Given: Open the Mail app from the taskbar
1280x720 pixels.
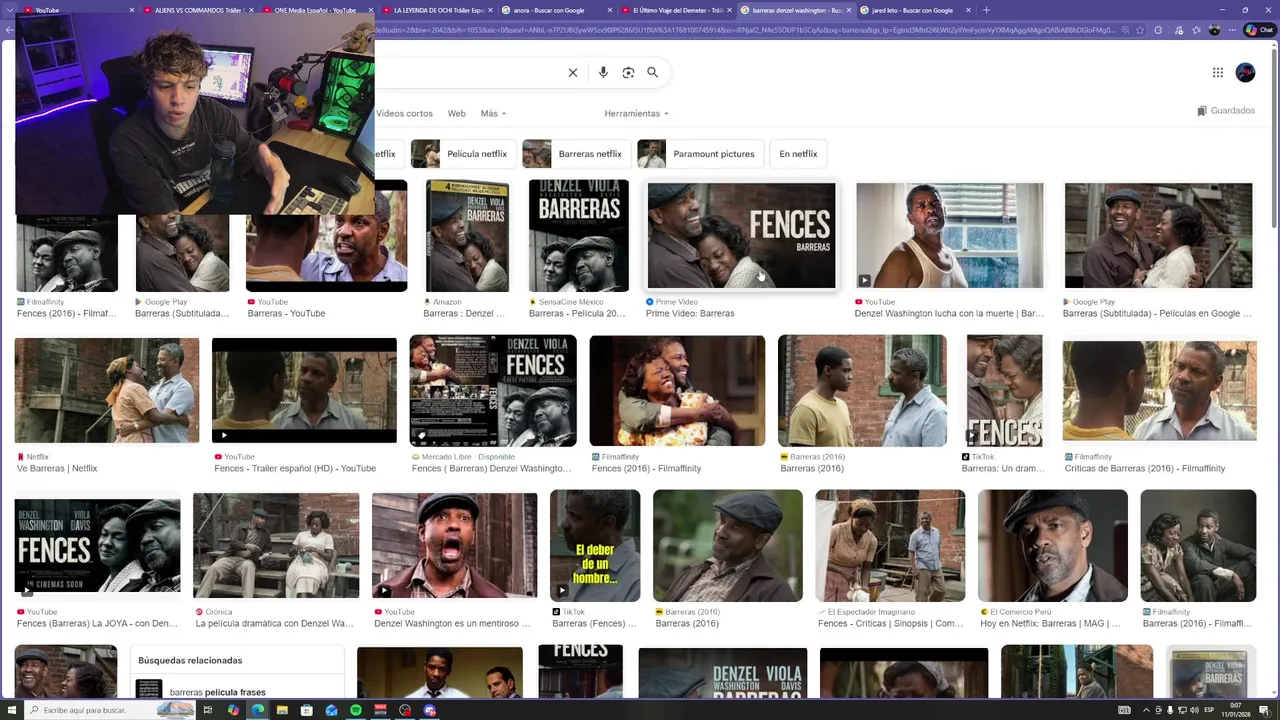Looking at the screenshot, I should (331, 710).
